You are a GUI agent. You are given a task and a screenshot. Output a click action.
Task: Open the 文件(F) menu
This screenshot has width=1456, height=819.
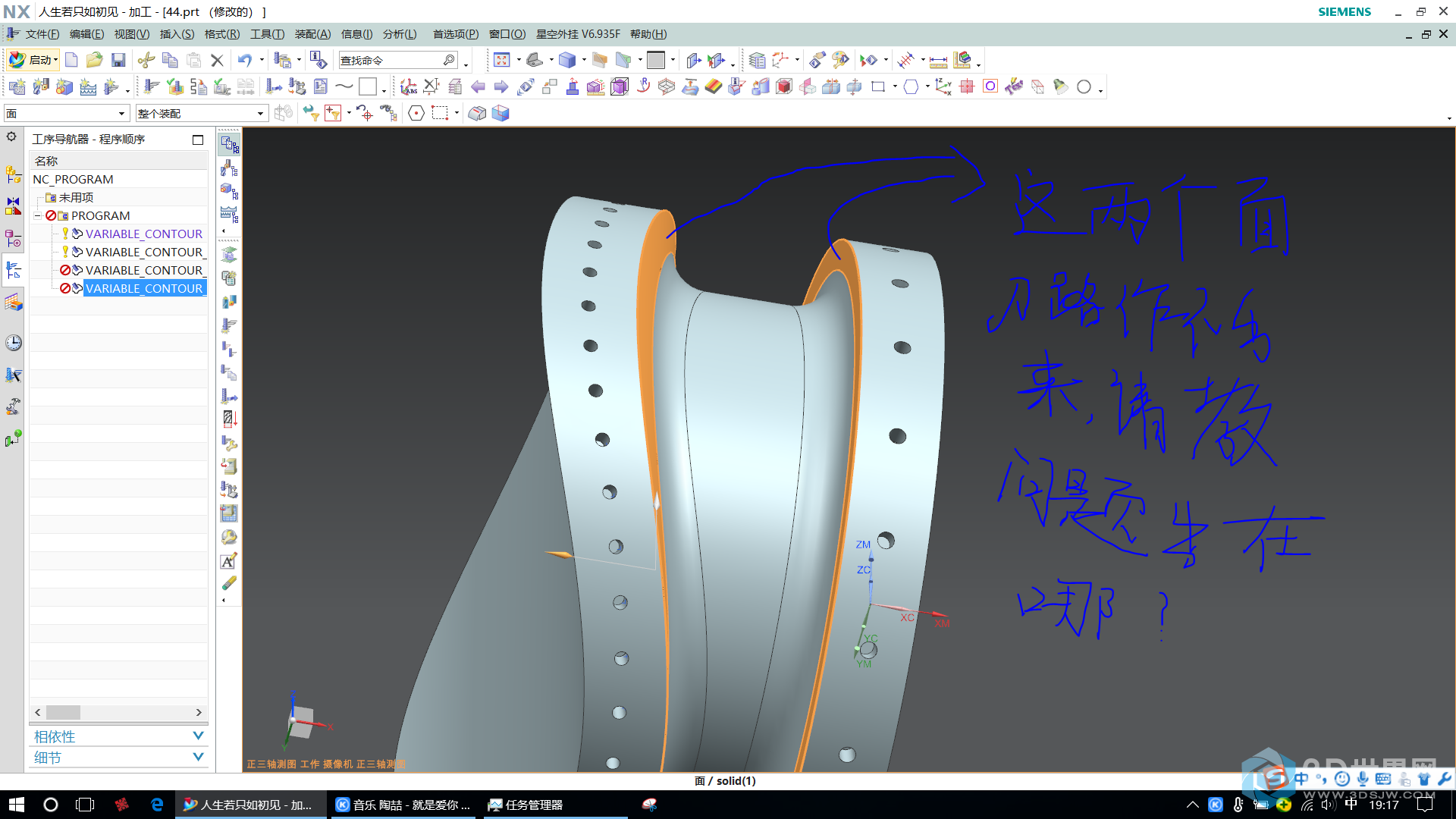tap(42, 34)
